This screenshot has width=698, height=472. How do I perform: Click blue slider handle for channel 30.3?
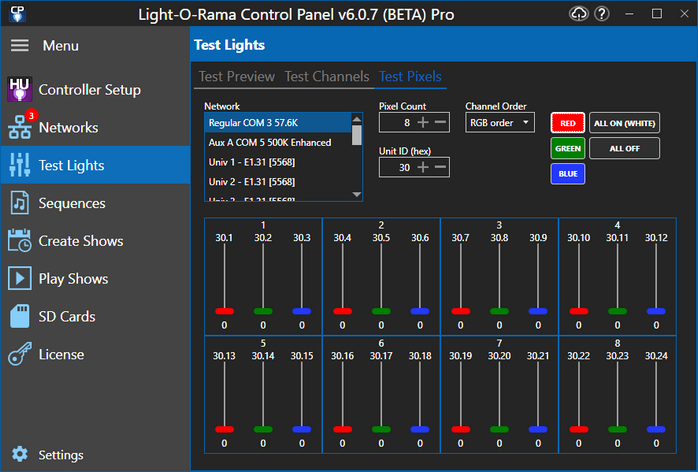[302, 311]
